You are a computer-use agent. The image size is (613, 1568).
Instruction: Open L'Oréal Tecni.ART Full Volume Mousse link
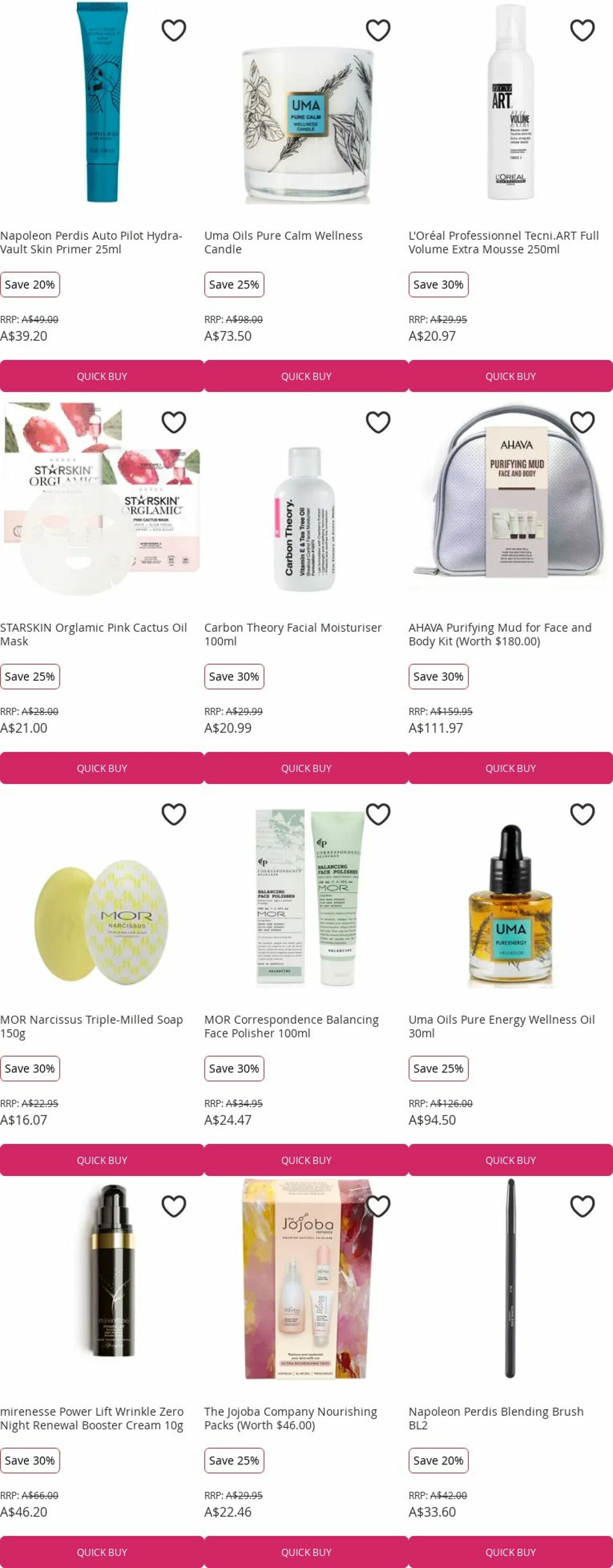pyautogui.click(x=503, y=243)
